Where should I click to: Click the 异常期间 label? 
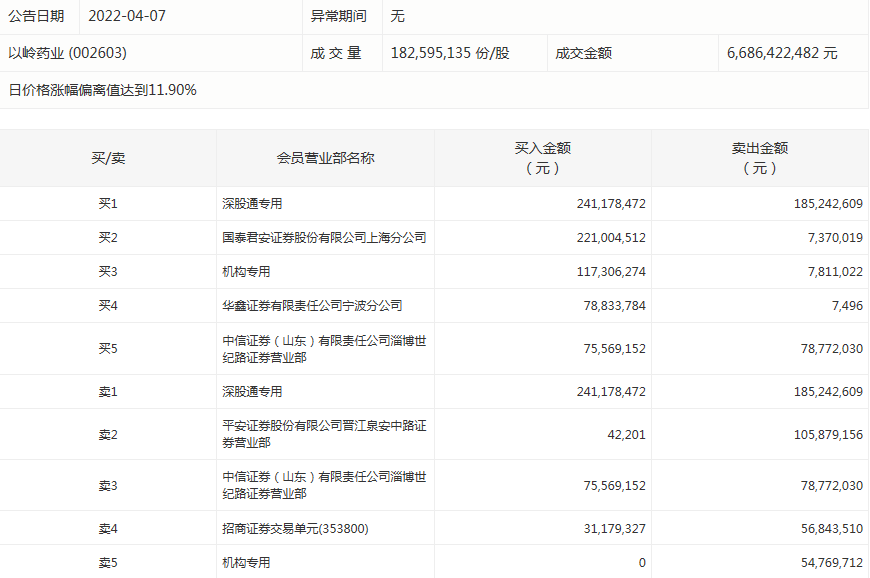(338, 16)
